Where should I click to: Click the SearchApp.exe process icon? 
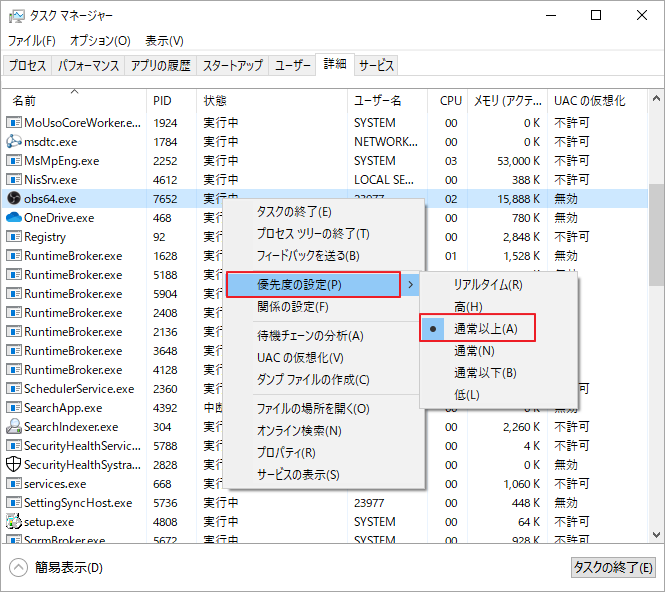14,408
